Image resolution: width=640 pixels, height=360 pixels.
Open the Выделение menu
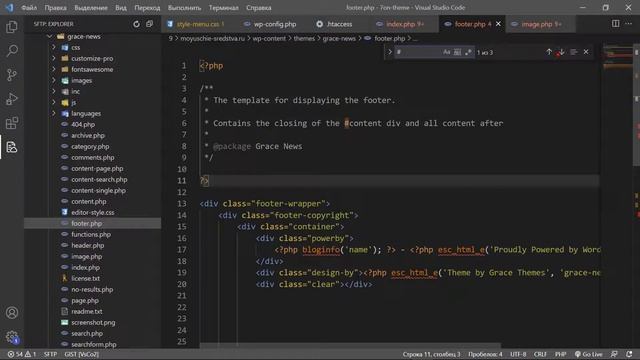click(x=91, y=8)
